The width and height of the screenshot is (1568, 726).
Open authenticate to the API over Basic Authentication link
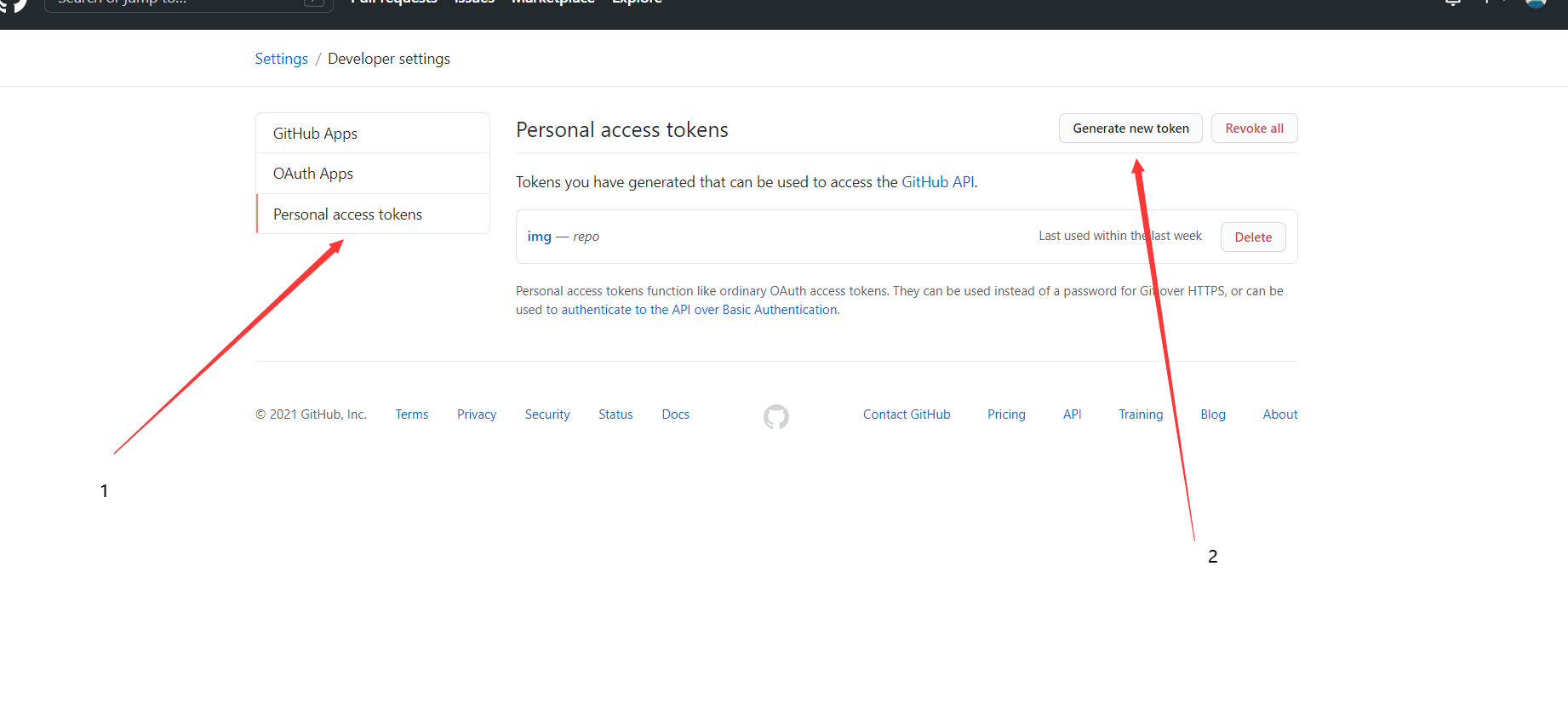[699, 310]
